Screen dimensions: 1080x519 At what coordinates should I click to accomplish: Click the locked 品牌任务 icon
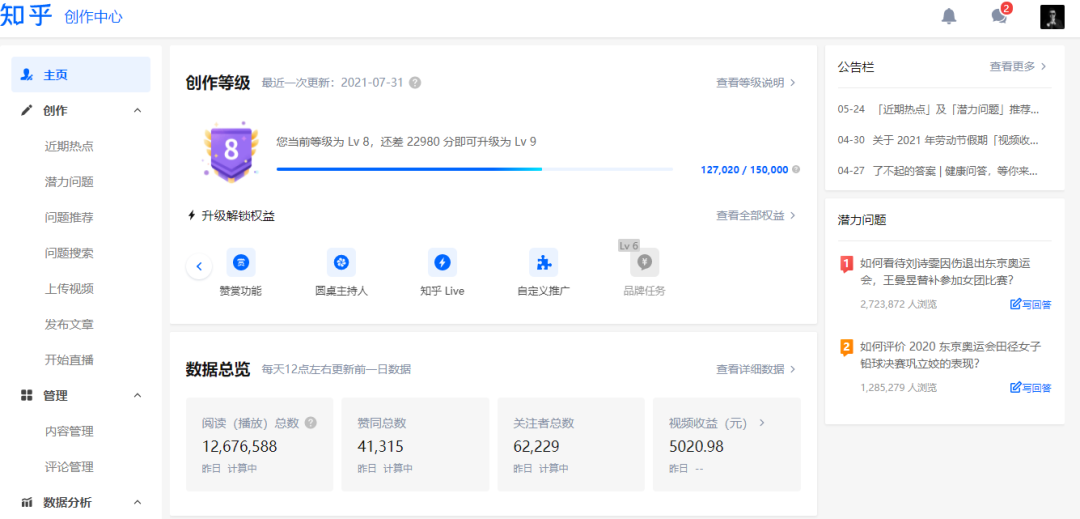coord(644,263)
